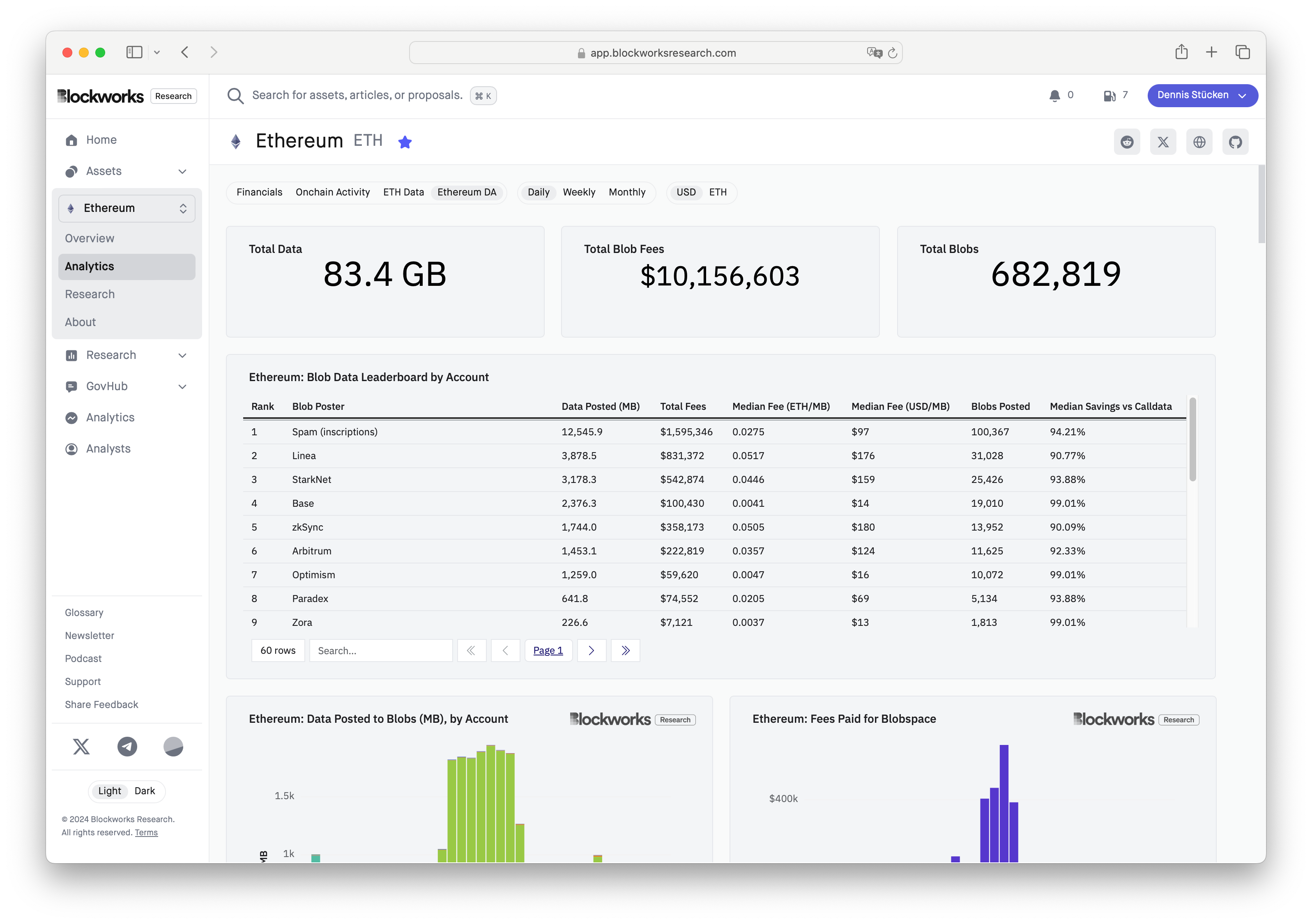Open the GitHub link icon

[1236, 142]
